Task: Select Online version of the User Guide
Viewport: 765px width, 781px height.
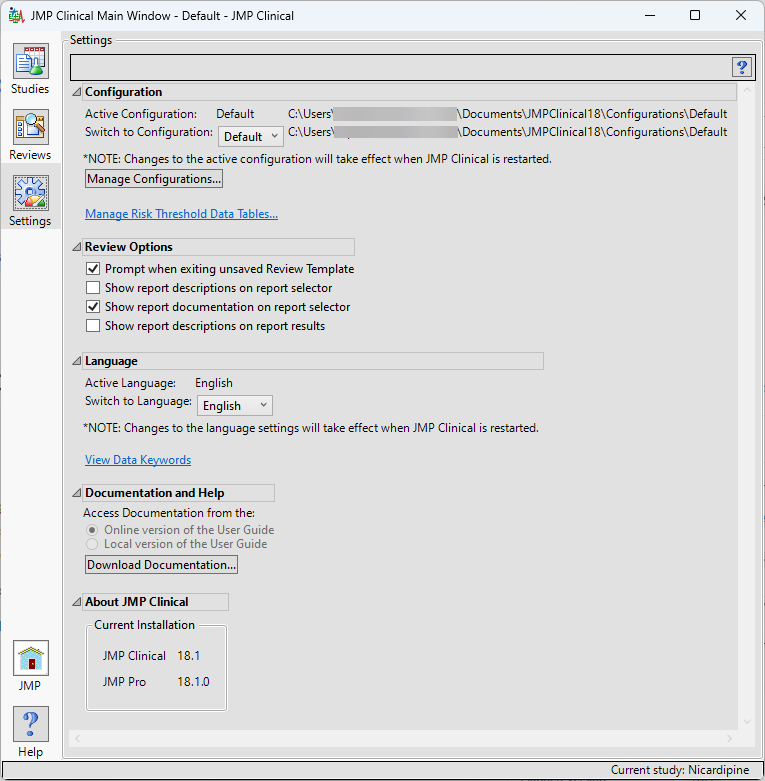Action: (x=92, y=530)
